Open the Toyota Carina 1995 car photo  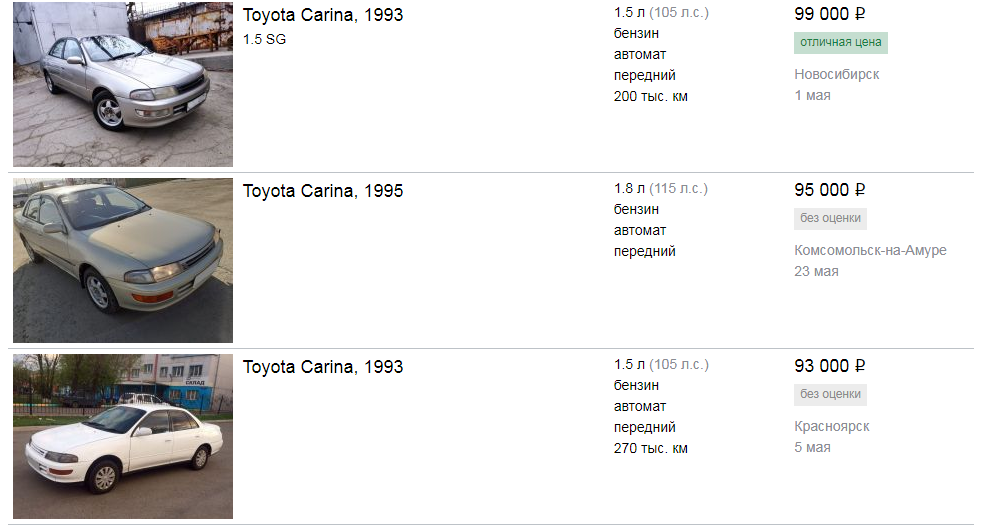(x=122, y=260)
